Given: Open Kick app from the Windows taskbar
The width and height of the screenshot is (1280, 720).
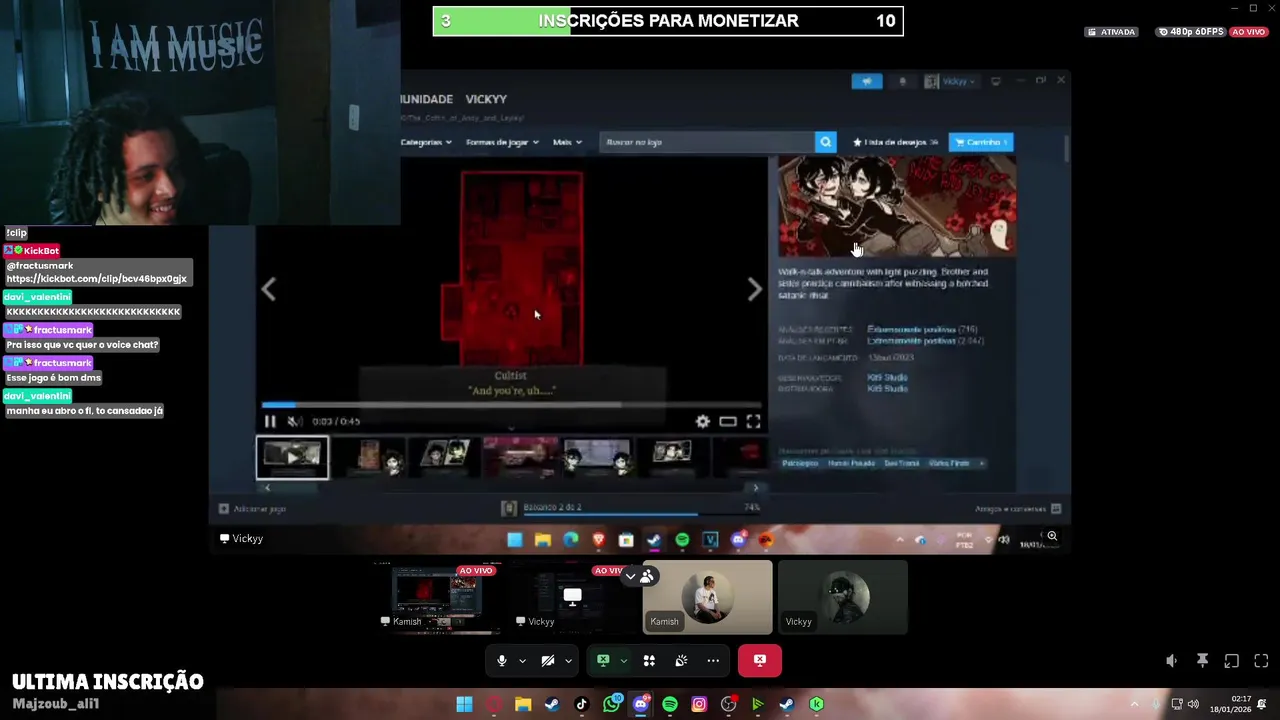Looking at the screenshot, I should pyautogui.click(x=816, y=704).
